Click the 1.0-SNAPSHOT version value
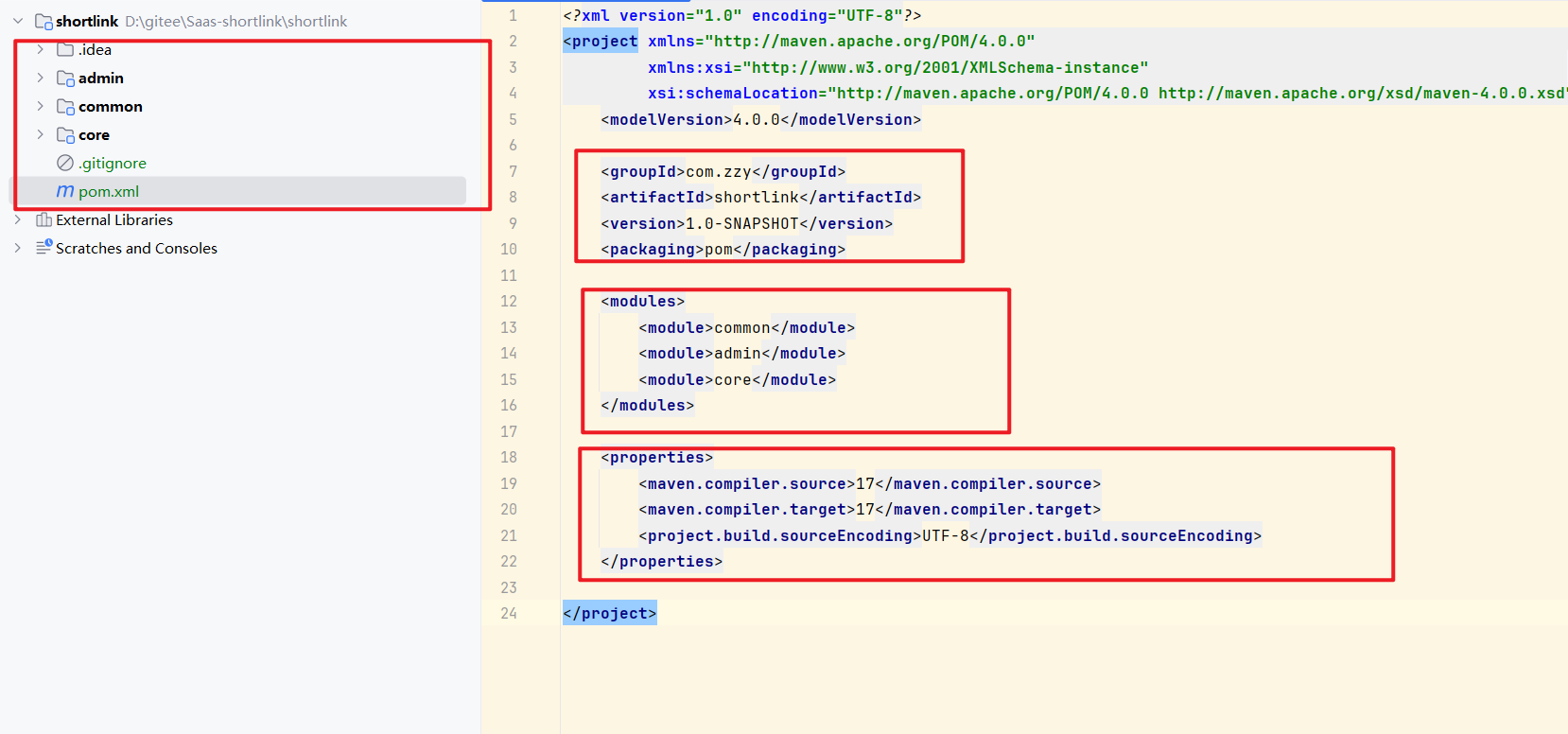 coord(742,223)
